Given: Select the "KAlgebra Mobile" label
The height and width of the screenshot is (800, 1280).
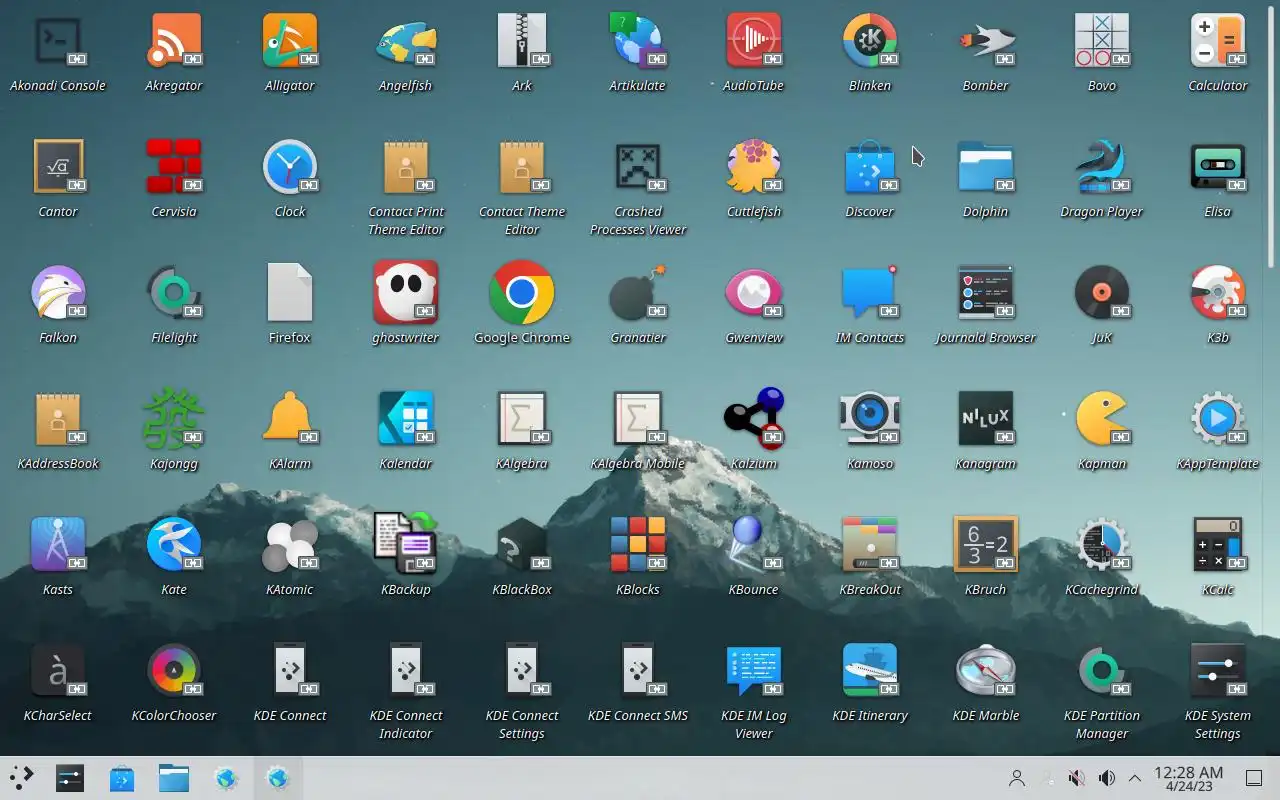Looking at the screenshot, I should [638, 463].
